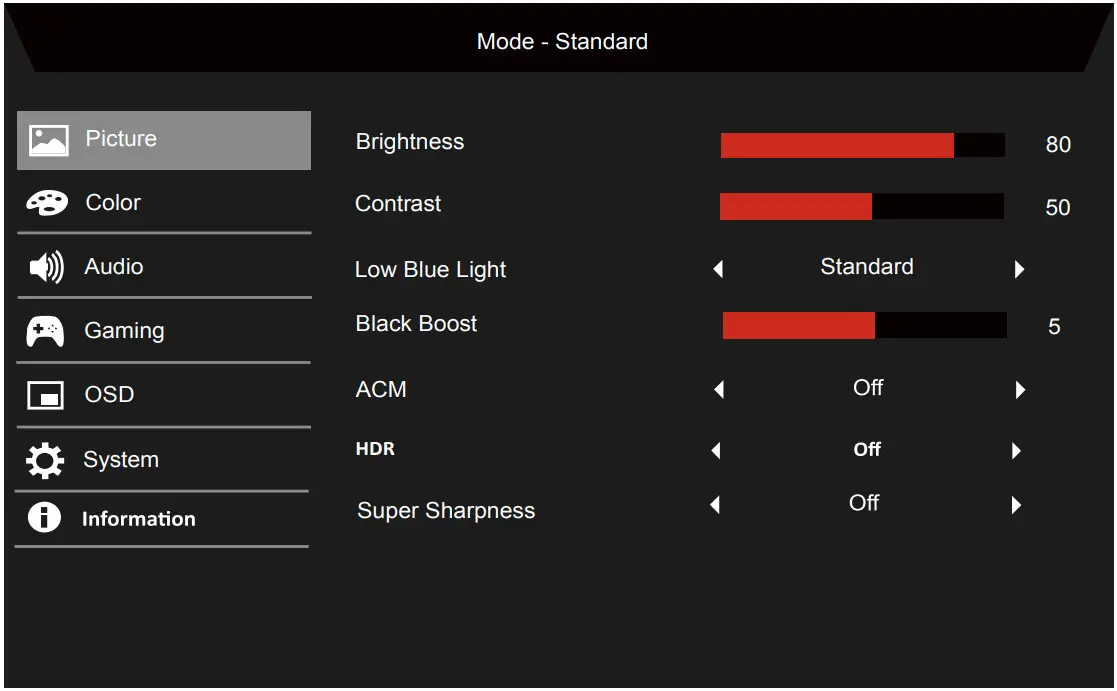Click the Picture landscape icon
The image size is (1117, 691).
(x=48, y=140)
